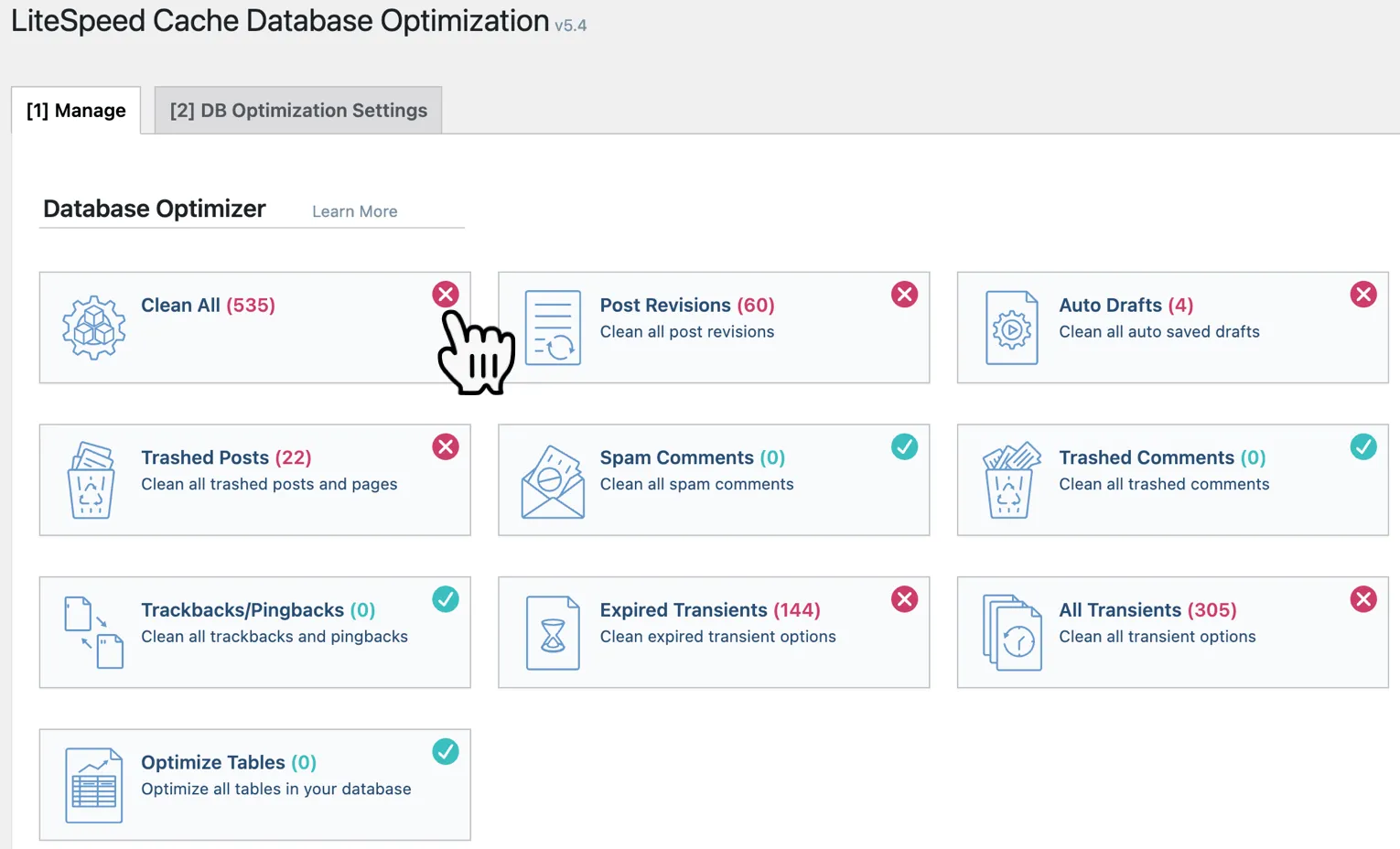Screen dimensions: 1400x849
Task: Click the Trackbacks/Pingbacks (0) title
Action: [x=258, y=610]
